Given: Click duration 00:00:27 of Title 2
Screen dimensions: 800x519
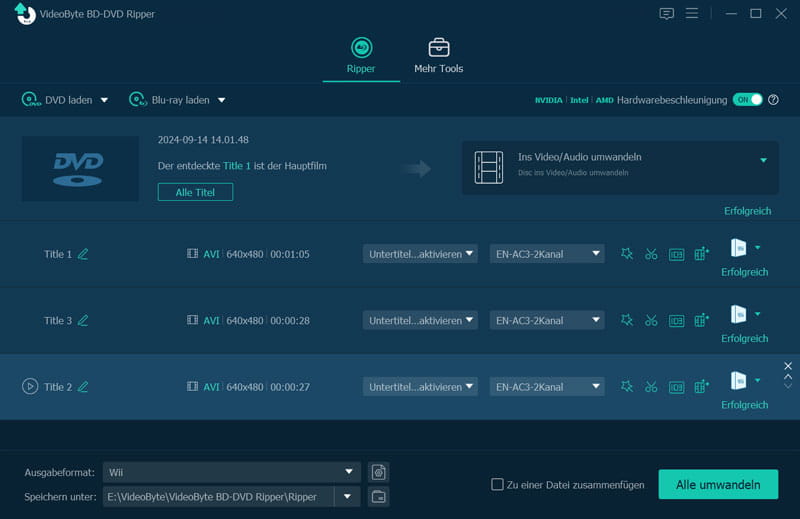Looking at the screenshot, I should (x=290, y=387).
